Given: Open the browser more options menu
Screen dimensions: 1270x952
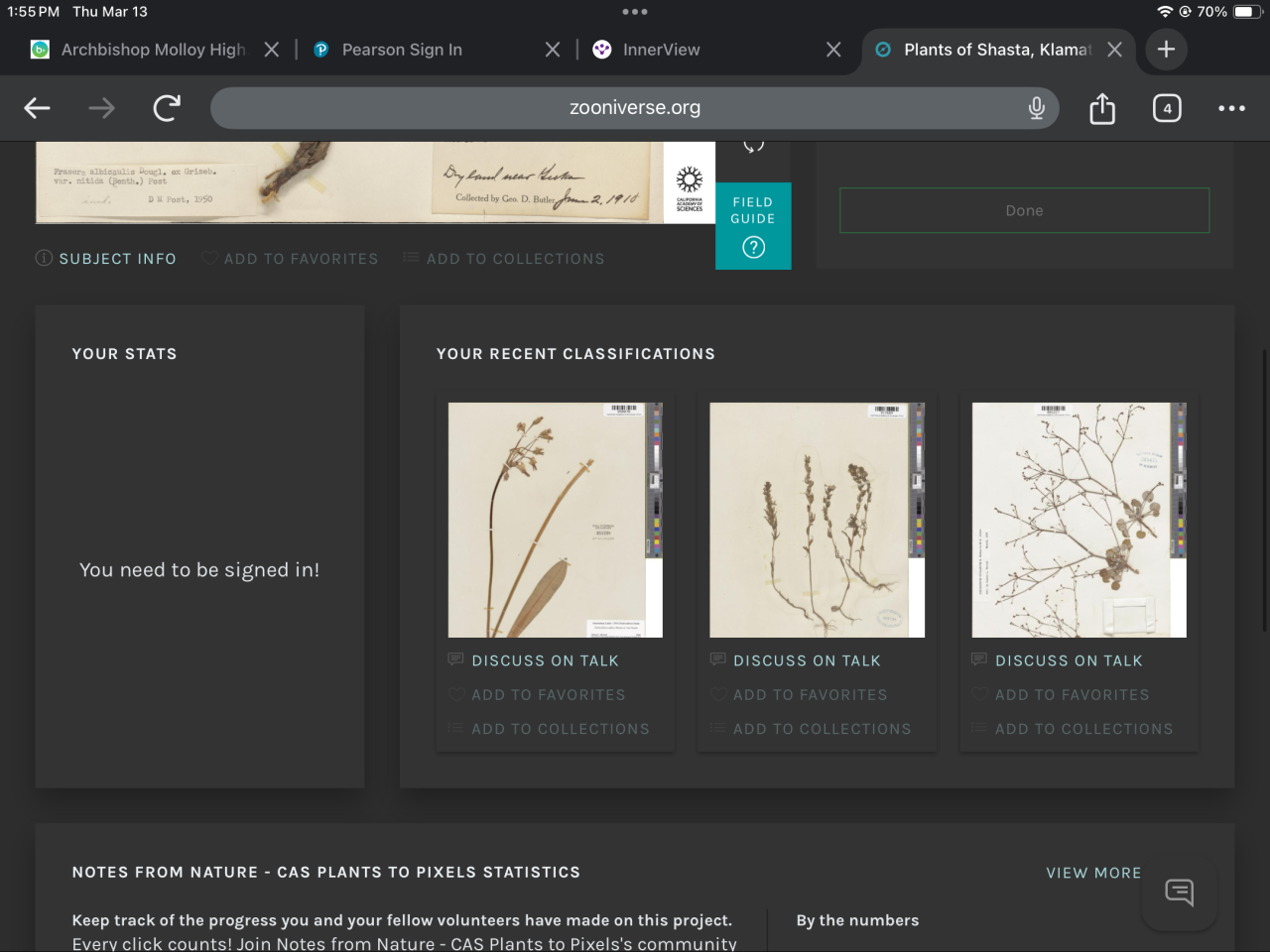Looking at the screenshot, I should point(1231,108).
